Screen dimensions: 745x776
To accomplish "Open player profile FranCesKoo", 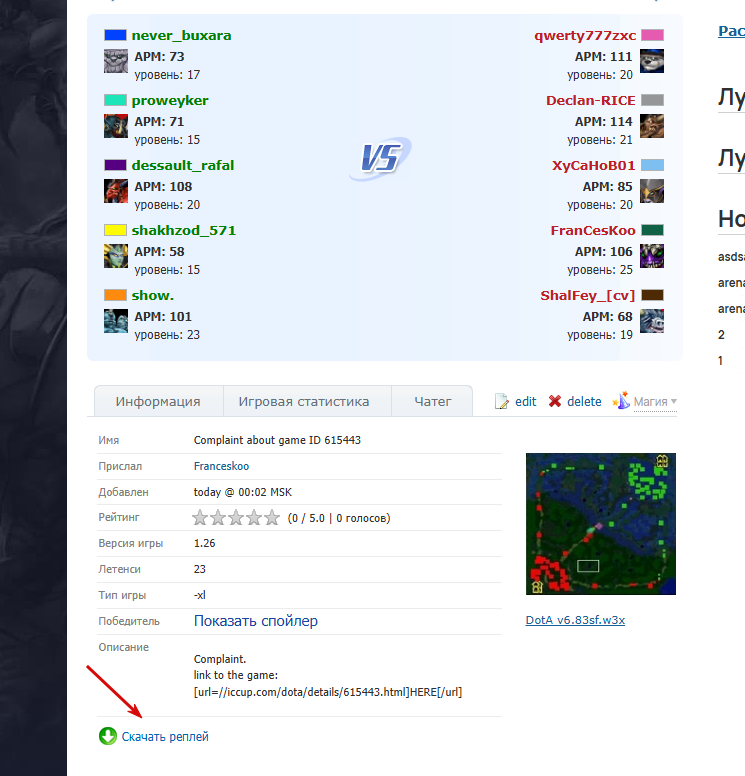I will pyautogui.click(x=593, y=231).
